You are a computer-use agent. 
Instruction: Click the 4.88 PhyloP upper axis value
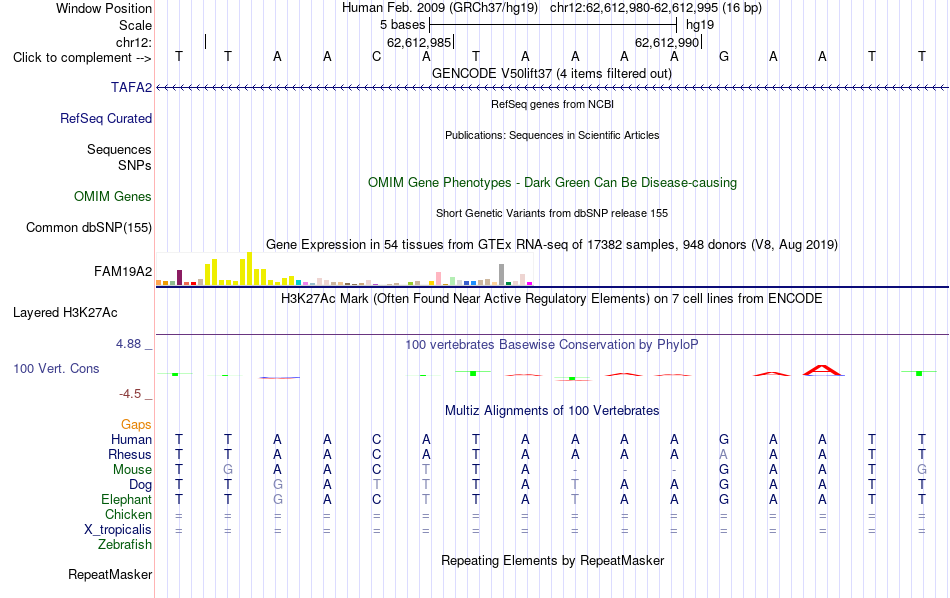click(x=128, y=344)
